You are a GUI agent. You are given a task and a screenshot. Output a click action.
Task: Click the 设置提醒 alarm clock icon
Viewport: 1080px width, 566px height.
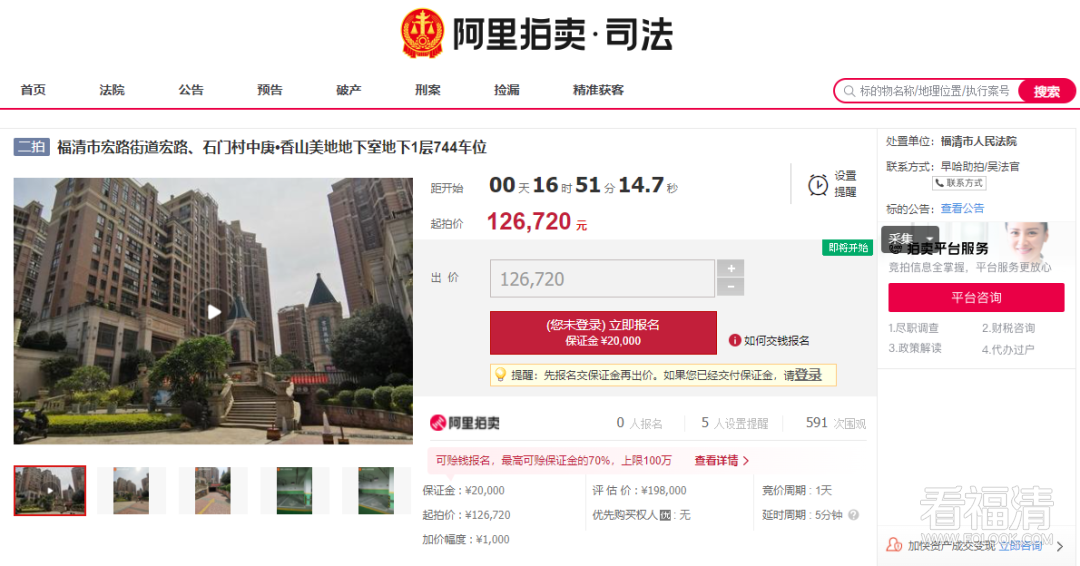(818, 185)
